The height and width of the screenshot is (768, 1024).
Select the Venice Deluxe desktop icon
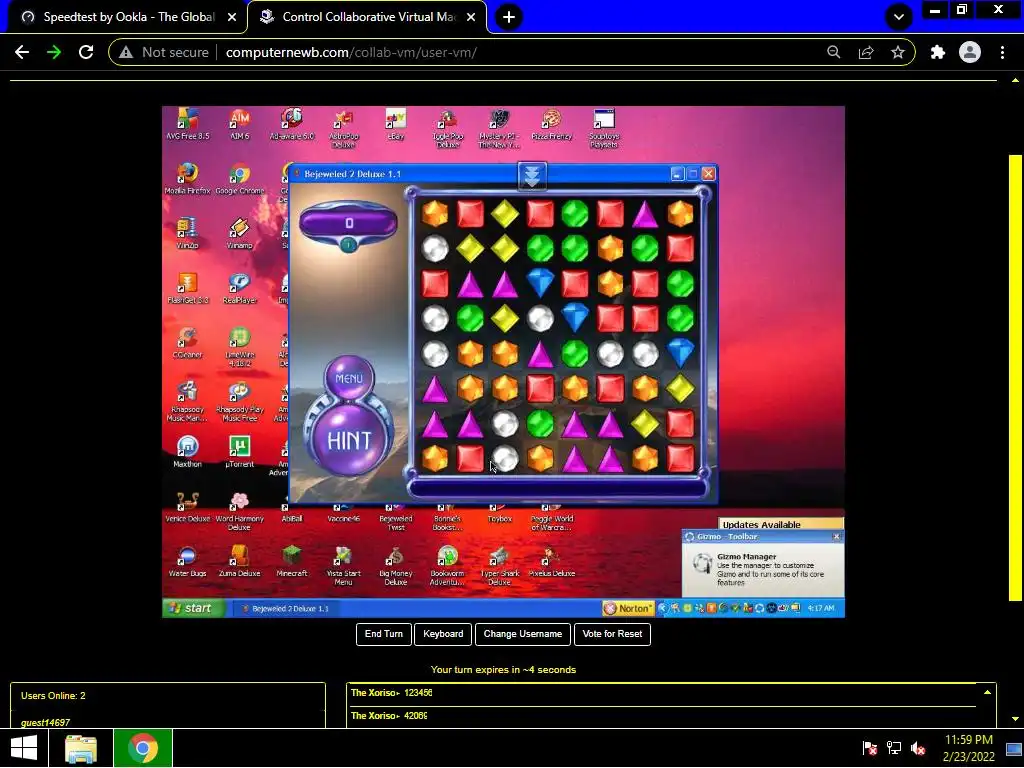pyautogui.click(x=187, y=507)
